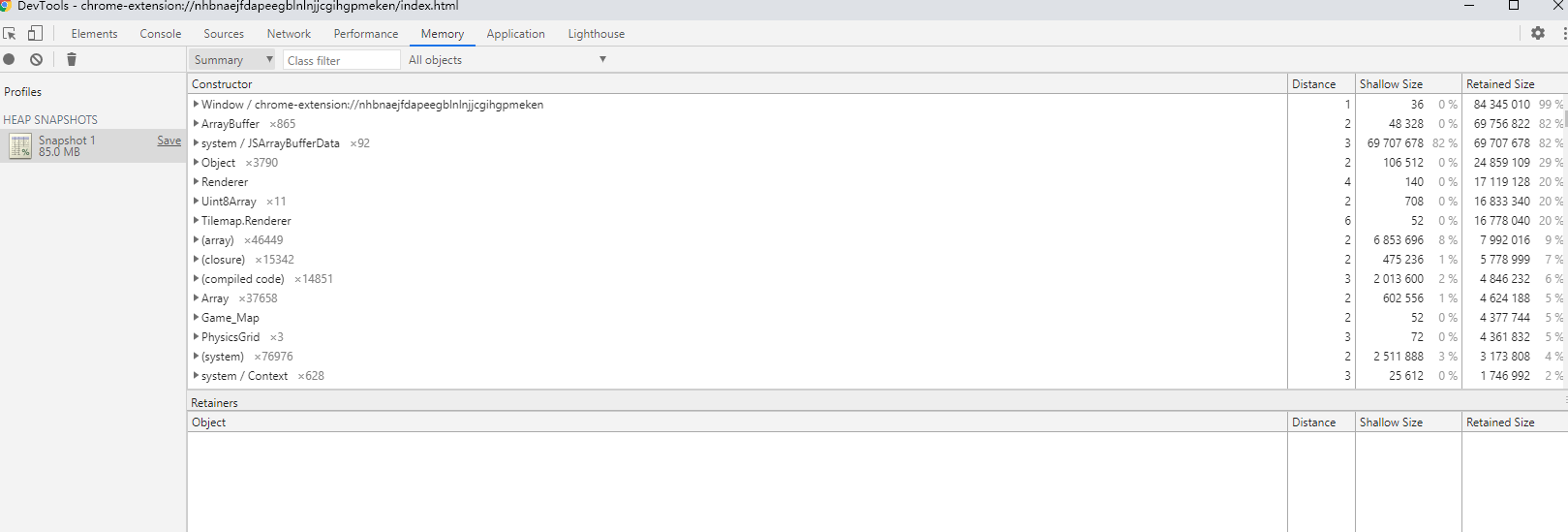This screenshot has height=532, width=1568.
Task: Open the Lighthouse tab
Action: click(596, 34)
